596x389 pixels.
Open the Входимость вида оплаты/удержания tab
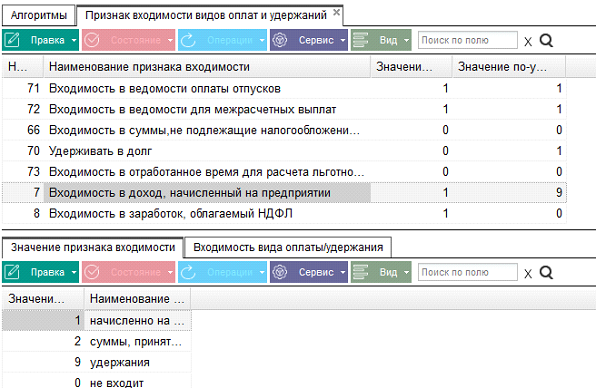pos(288,247)
